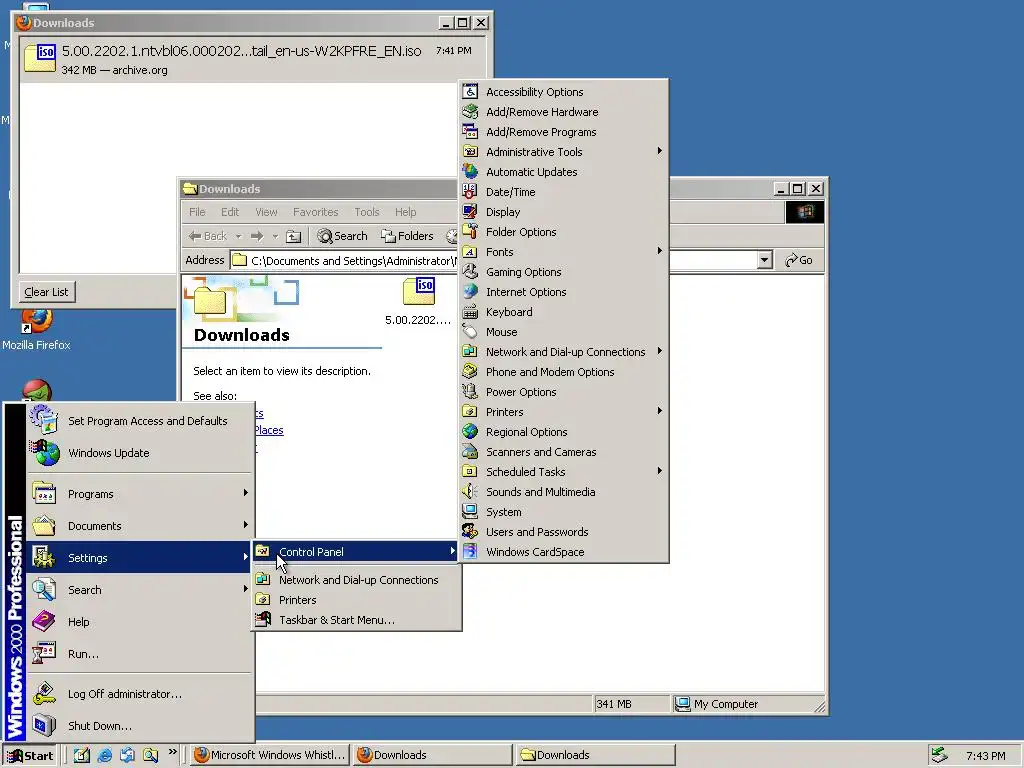
Task: Expand the Programs submenu arrow
Action: [246, 492]
